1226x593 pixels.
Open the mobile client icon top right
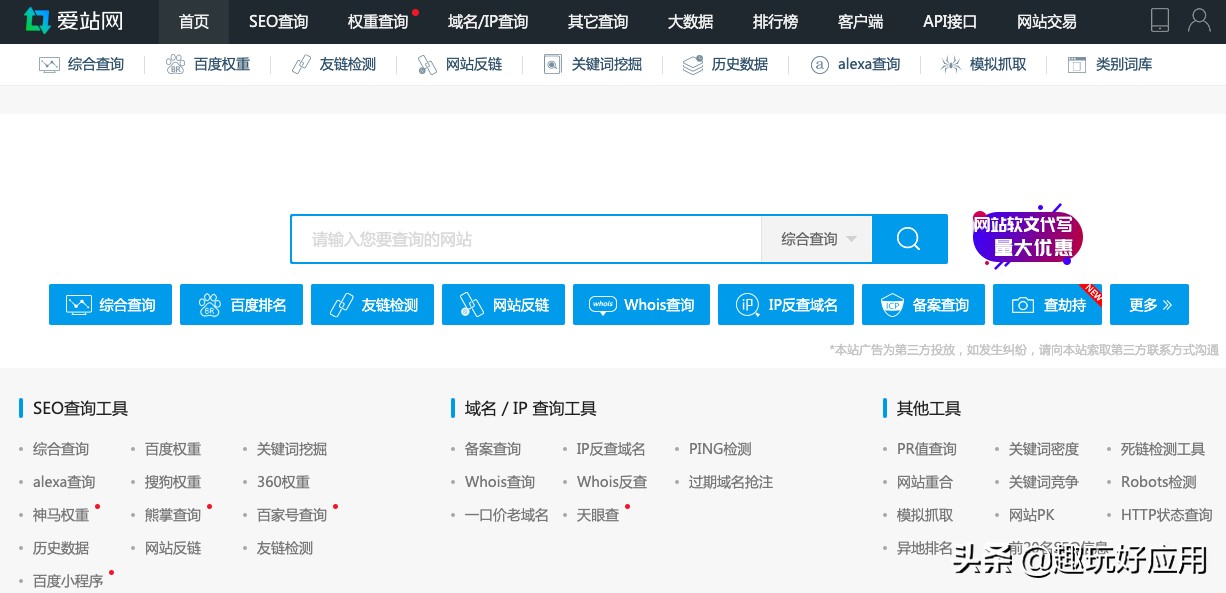pos(1159,20)
